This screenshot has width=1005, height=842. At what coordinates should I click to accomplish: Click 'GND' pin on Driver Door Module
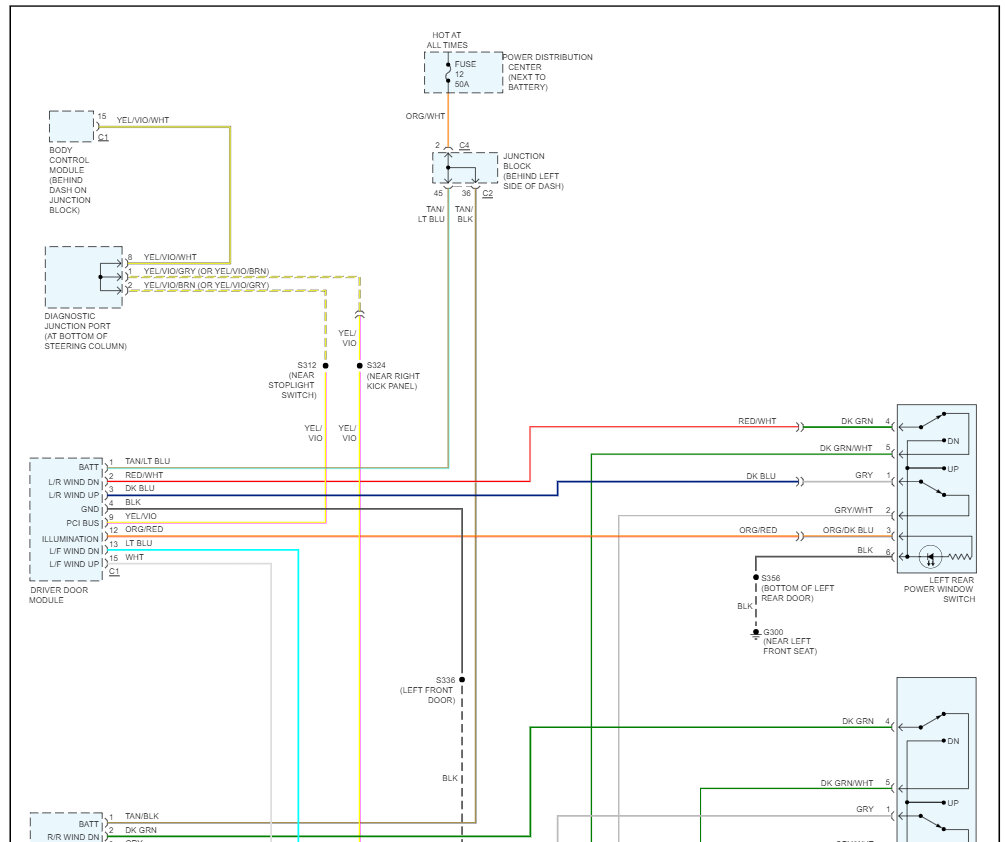(x=90, y=509)
